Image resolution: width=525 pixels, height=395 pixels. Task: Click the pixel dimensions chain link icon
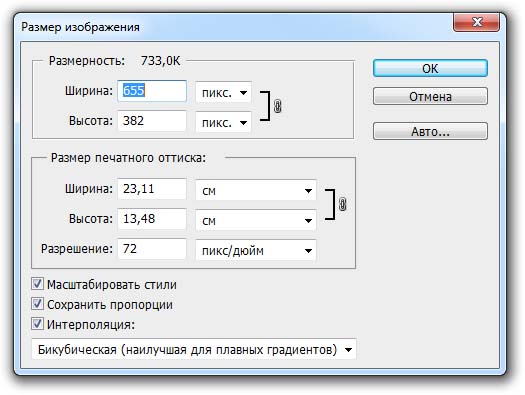(278, 106)
